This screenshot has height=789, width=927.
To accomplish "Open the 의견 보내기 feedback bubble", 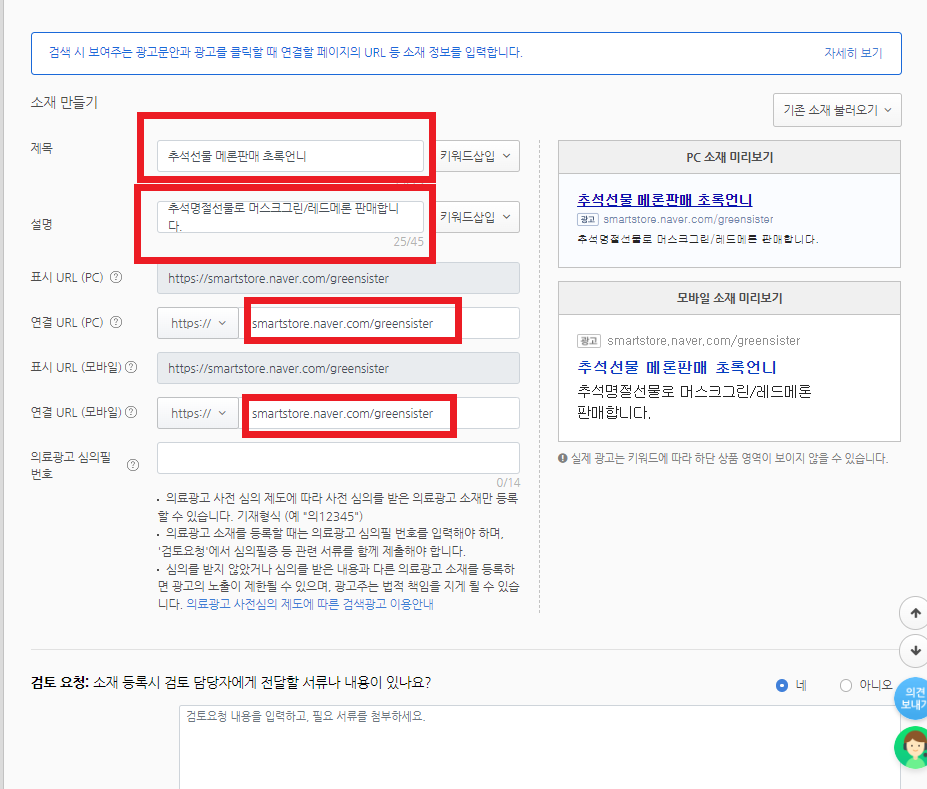I will pyautogui.click(x=912, y=699).
